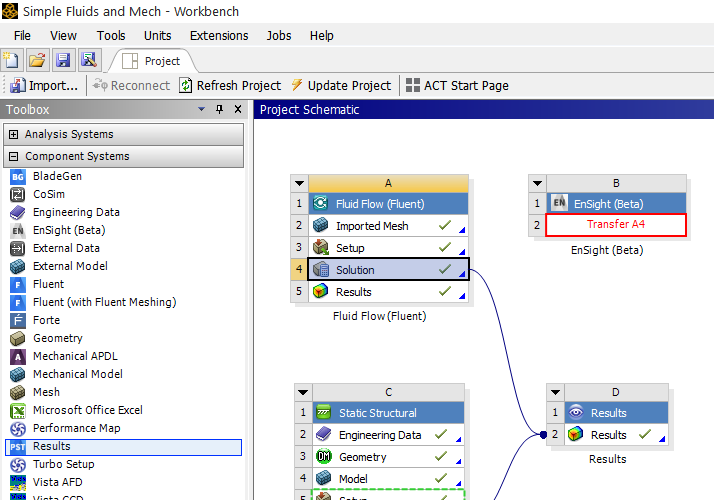Open the Extensions menu

tap(219, 36)
